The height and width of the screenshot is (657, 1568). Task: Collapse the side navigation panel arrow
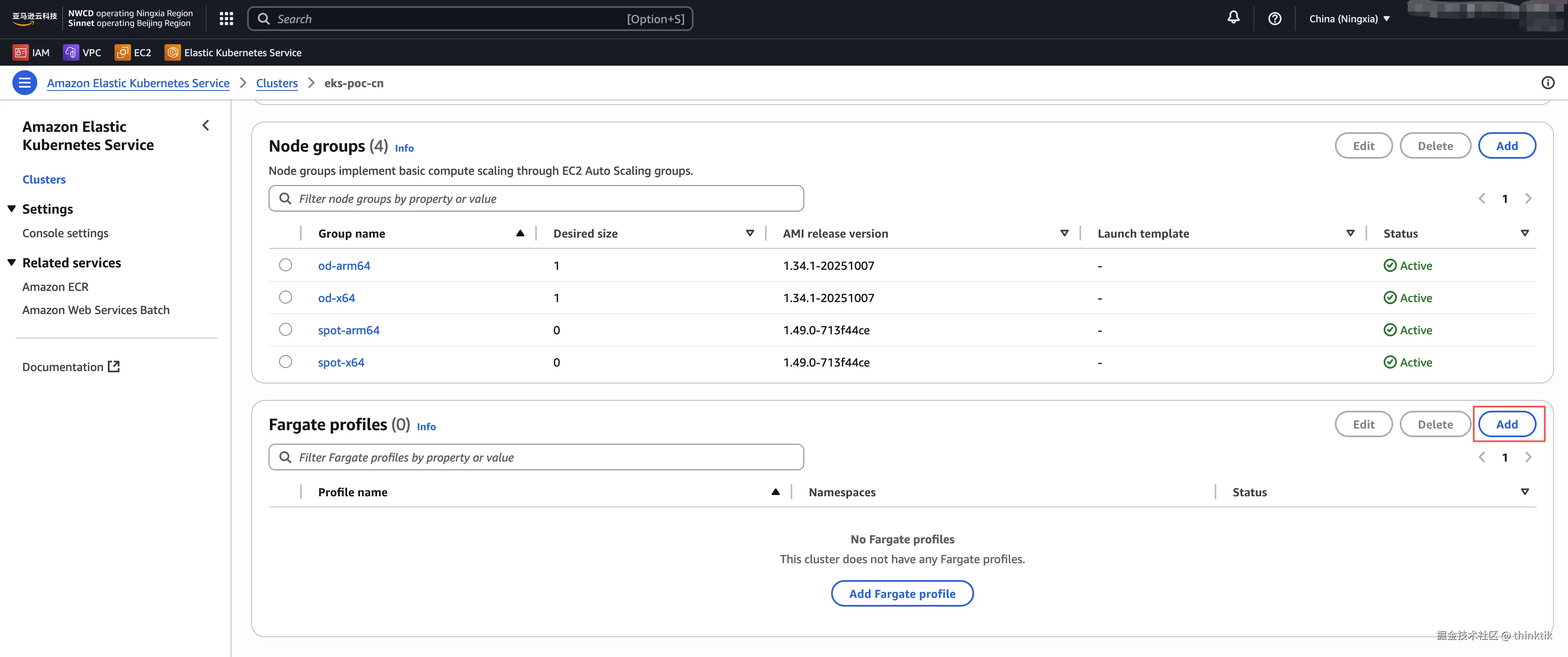(x=206, y=125)
